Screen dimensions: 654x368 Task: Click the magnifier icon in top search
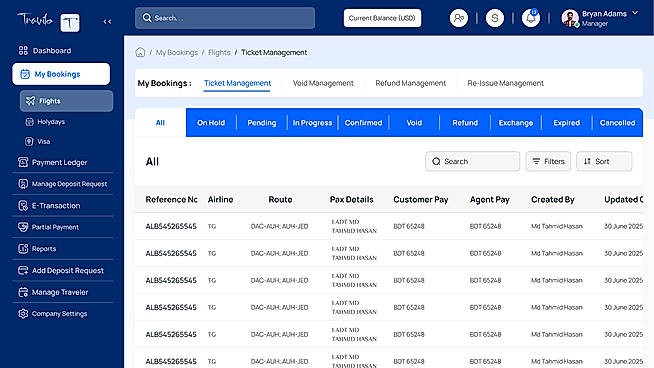click(x=147, y=18)
